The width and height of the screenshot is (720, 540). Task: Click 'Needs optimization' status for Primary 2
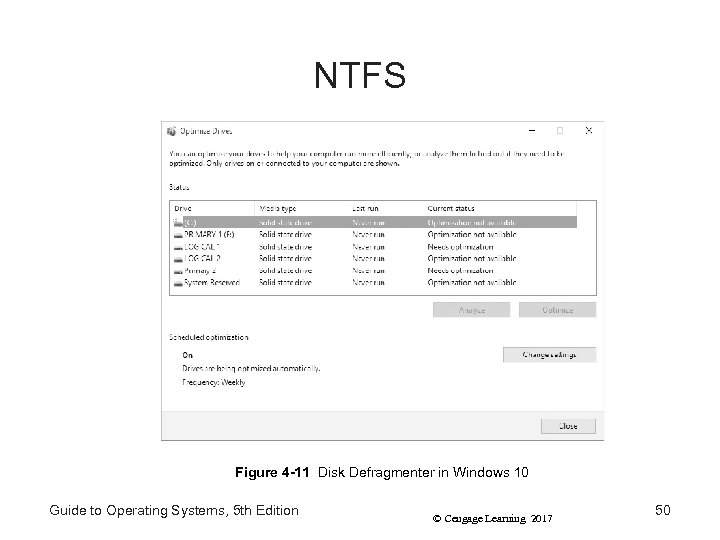pos(460,271)
